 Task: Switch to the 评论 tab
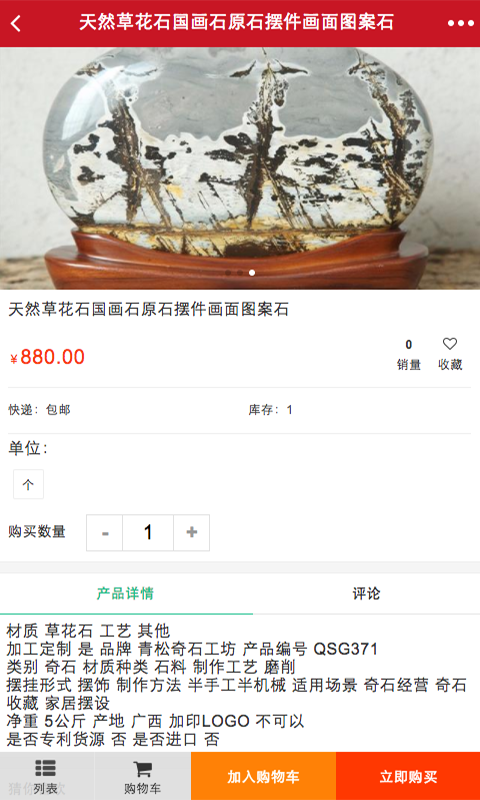366,594
